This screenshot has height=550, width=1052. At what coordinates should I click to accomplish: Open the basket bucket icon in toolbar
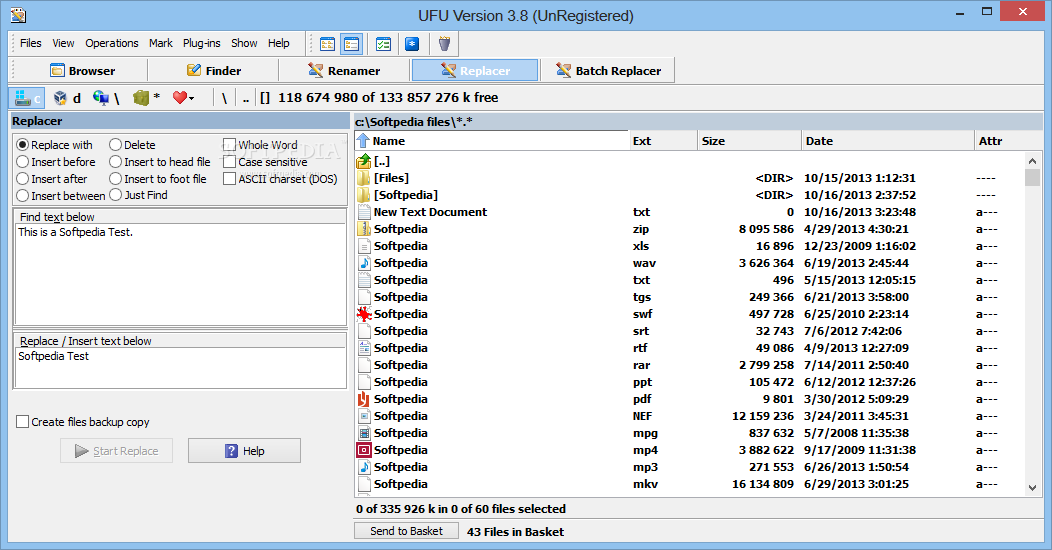(444, 44)
